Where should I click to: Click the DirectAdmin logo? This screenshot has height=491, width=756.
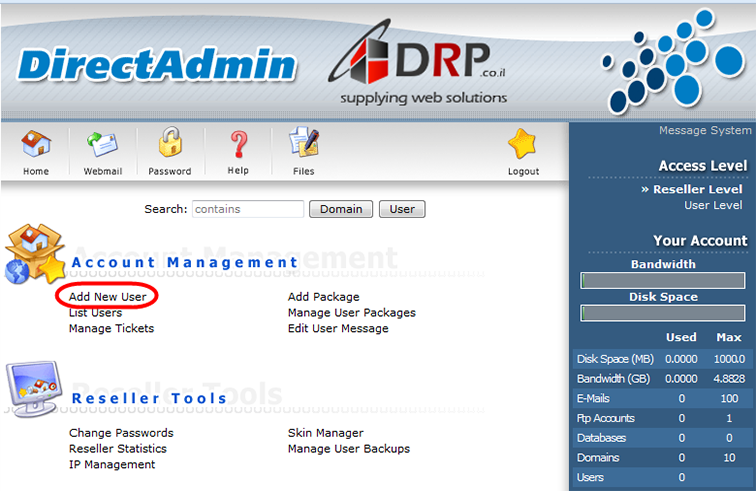click(157, 65)
